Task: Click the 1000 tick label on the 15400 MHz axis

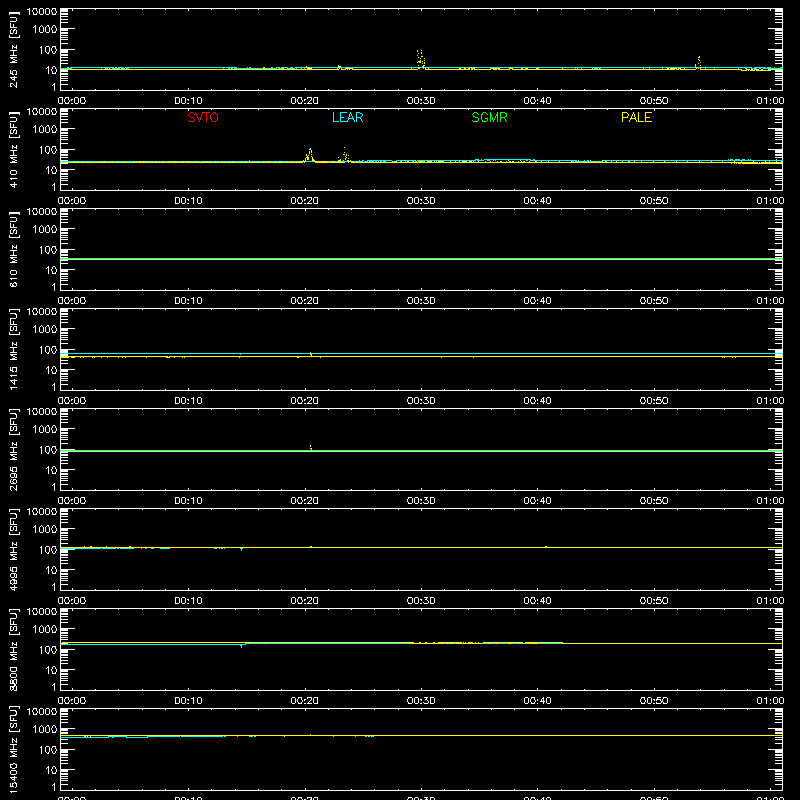Action: click(45, 729)
